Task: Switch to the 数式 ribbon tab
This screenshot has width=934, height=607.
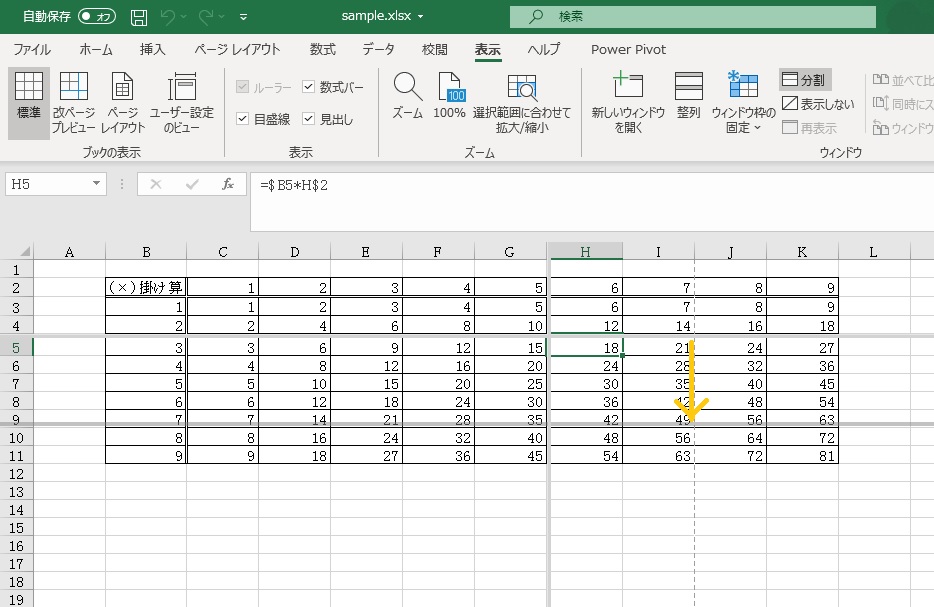Action: point(322,49)
